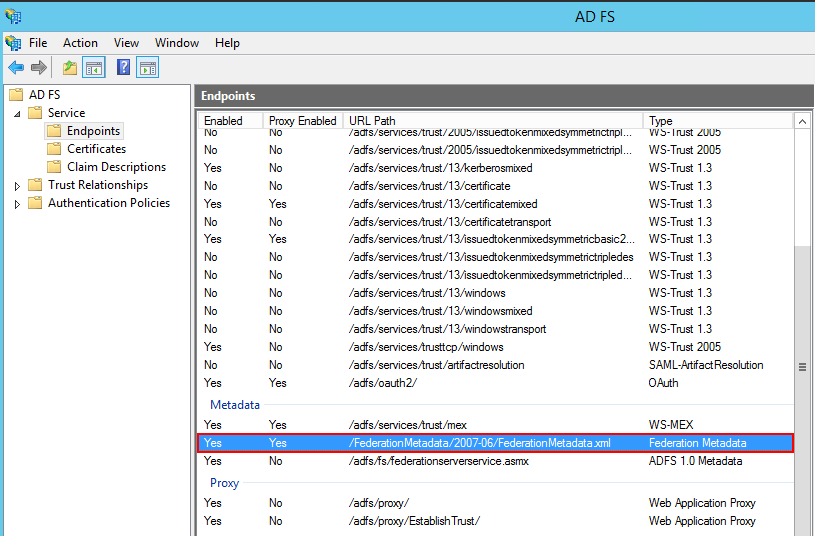Image resolution: width=815 pixels, height=536 pixels.
Task: Select the Trust Relationships tree item
Action: (98, 185)
